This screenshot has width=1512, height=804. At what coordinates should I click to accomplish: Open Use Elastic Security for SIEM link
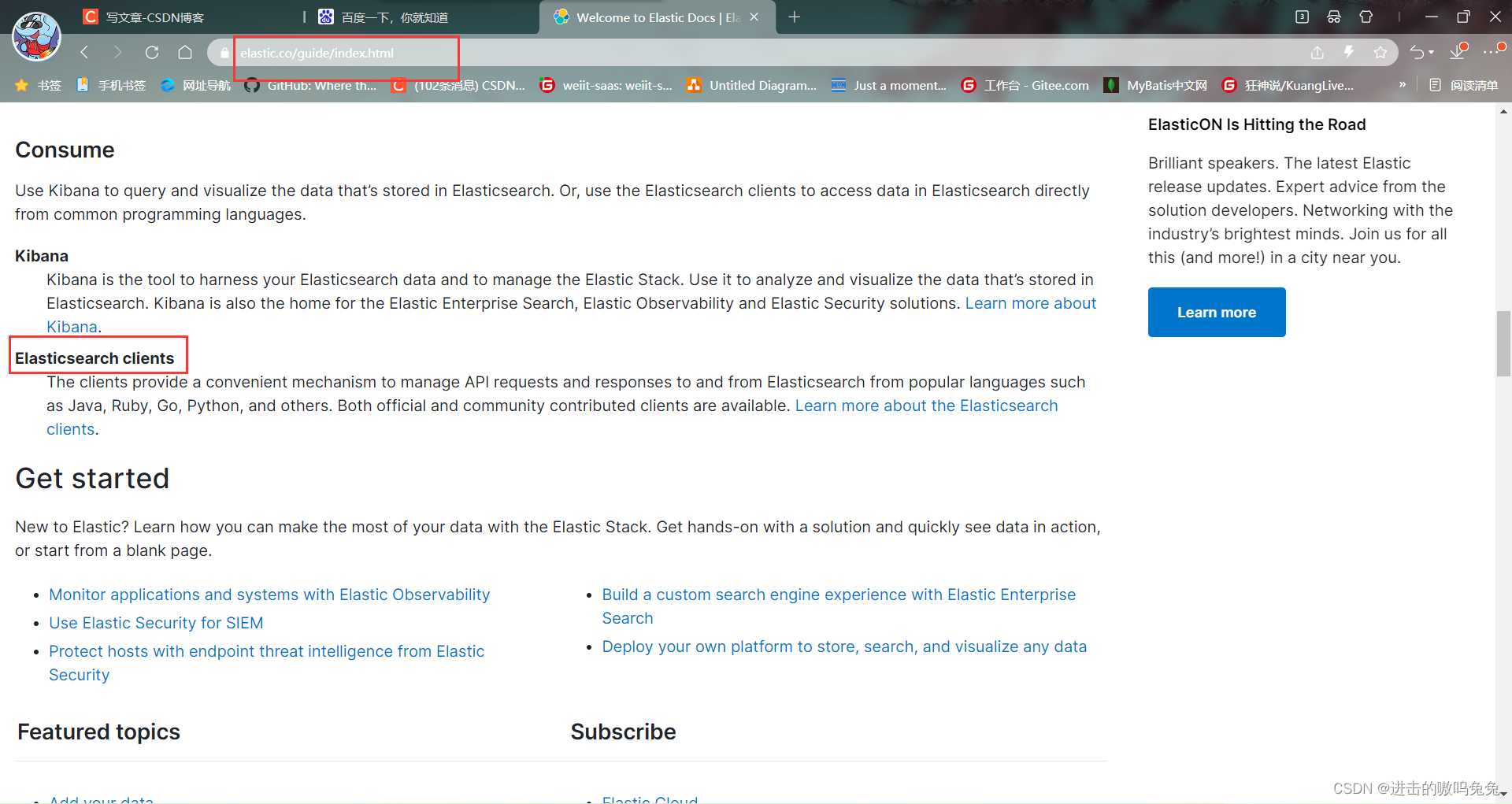click(x=156, y=623)
